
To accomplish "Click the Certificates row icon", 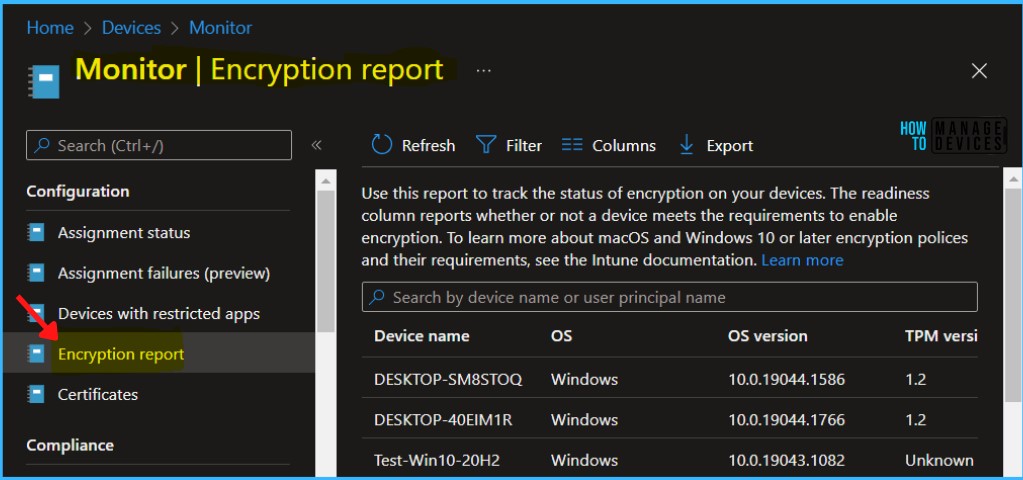I will point(37,394).
